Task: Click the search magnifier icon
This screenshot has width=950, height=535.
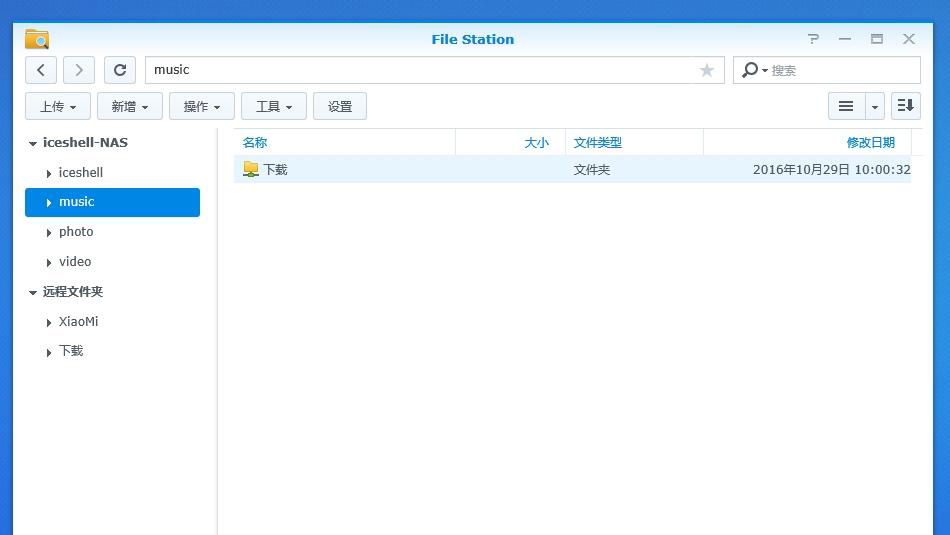Action: tap(750, 70)
